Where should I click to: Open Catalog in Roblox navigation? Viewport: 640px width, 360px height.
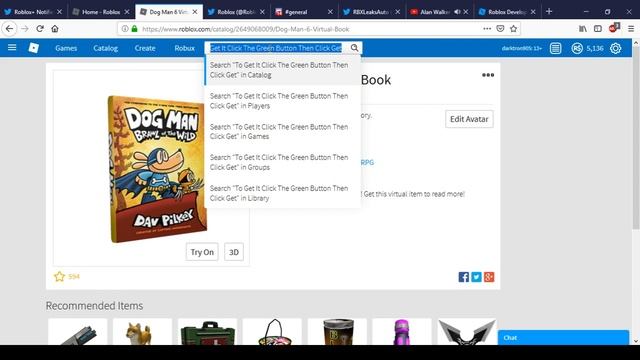[105, 48]
